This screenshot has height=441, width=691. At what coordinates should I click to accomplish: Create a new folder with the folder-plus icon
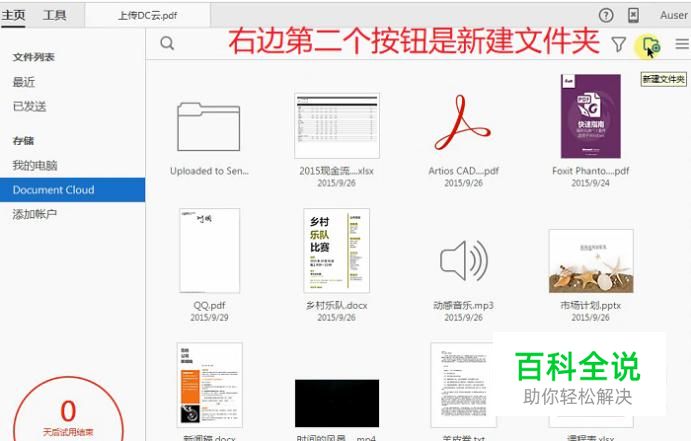[x=650, y=45]
